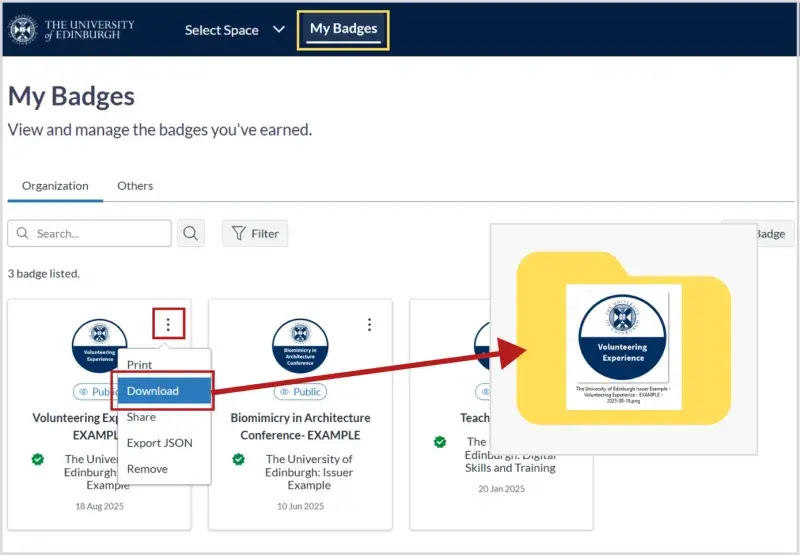Viewport: 800px width, 555px height.
Task: Click the funnel icon in Filter
Action: [238, 234]
